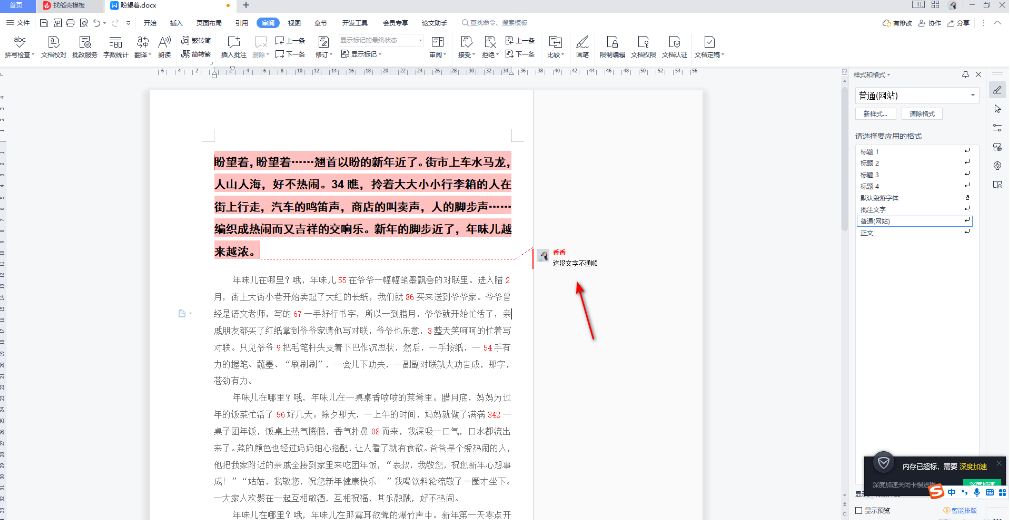Click restrict editing (限制编辑) icon
Viewport: 1010px width, 520px height.
(x=613, y=43)
